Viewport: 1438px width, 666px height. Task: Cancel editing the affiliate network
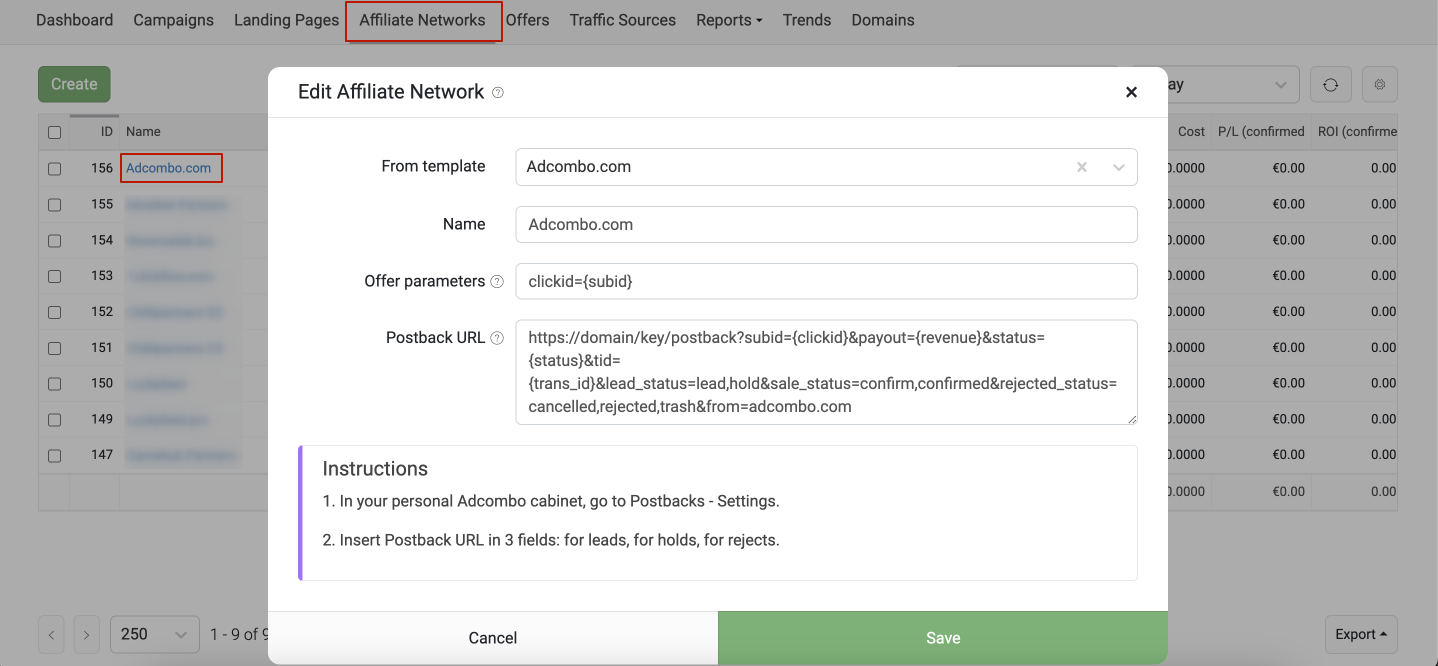coord(493,638)
